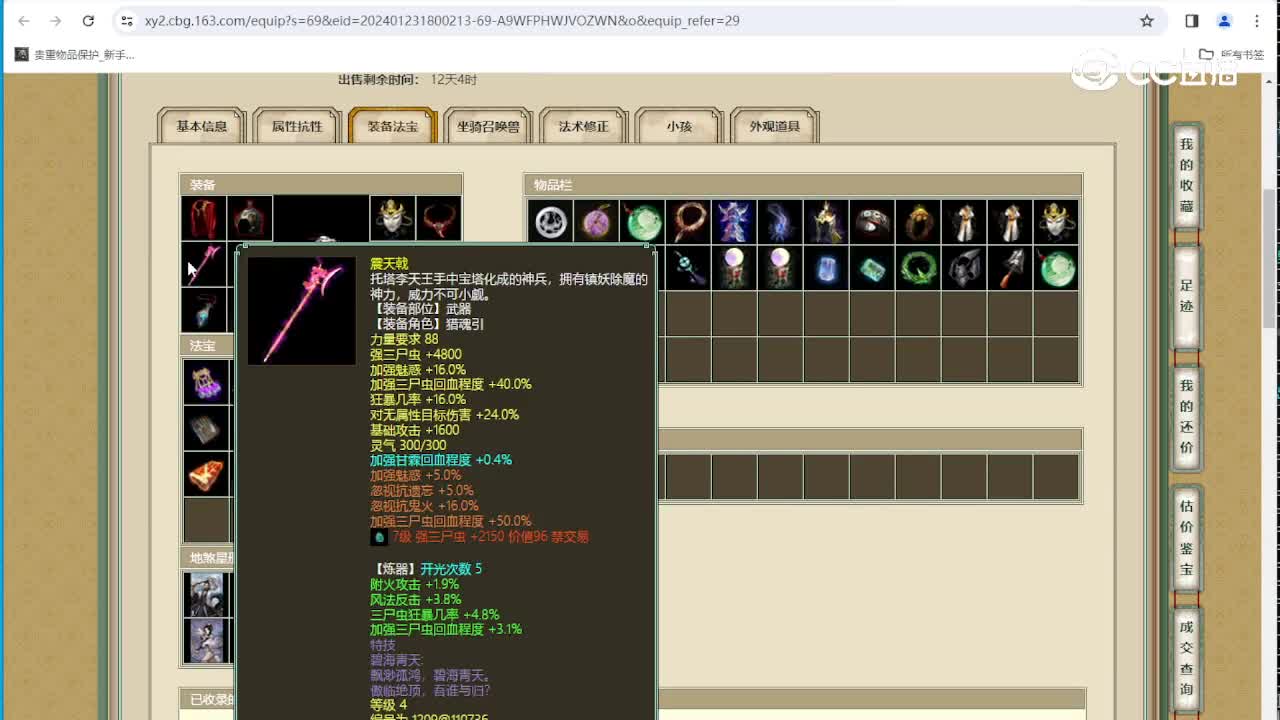The width and height of the screenshot is (1280, 720).
Task: Click the red cloak equipment icon
Action: point(204,218)
